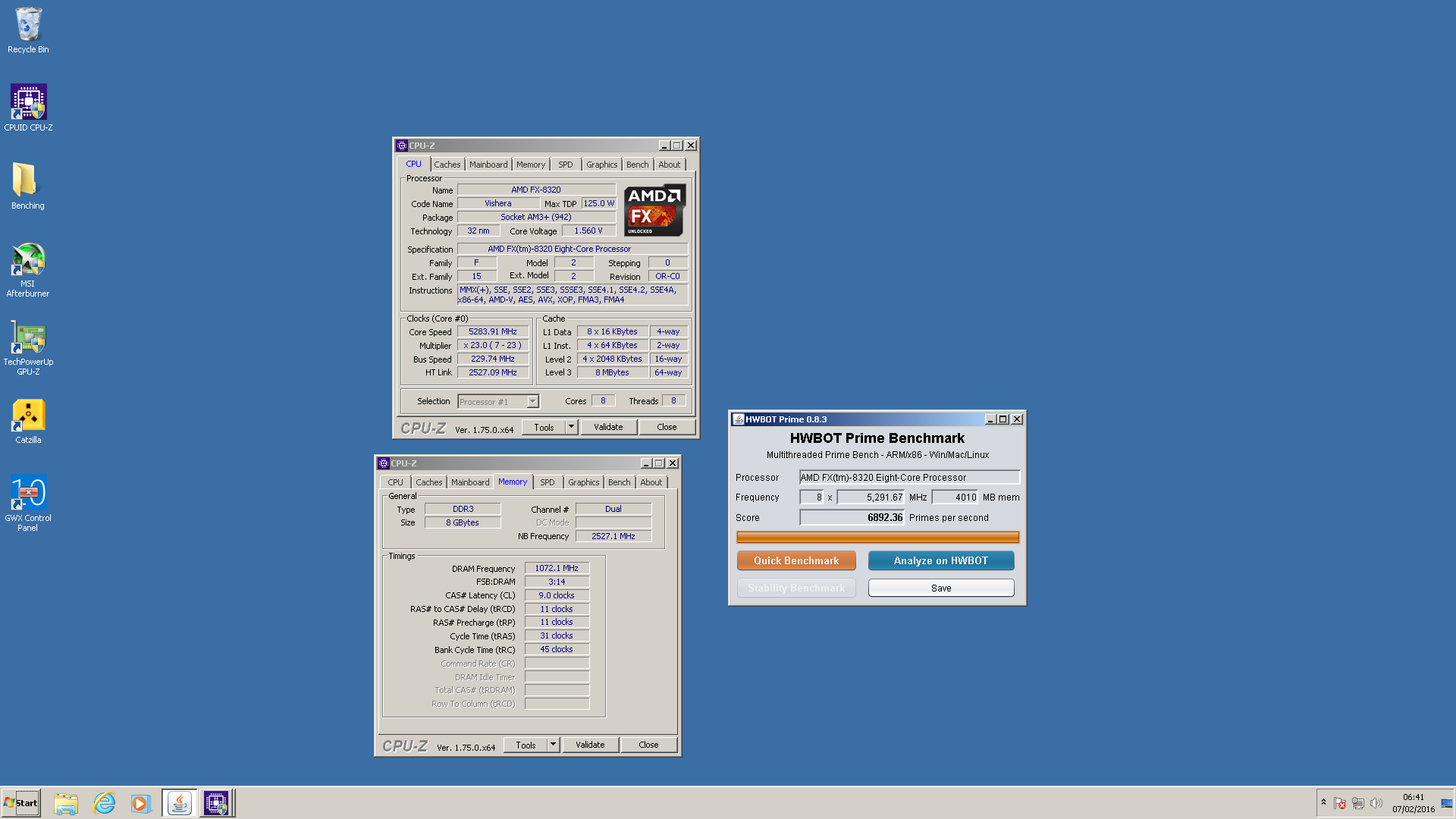Open Graphics tab in upper CPU-Z
The width and height of the screenshot is (1456, 819).
(602, 165)
